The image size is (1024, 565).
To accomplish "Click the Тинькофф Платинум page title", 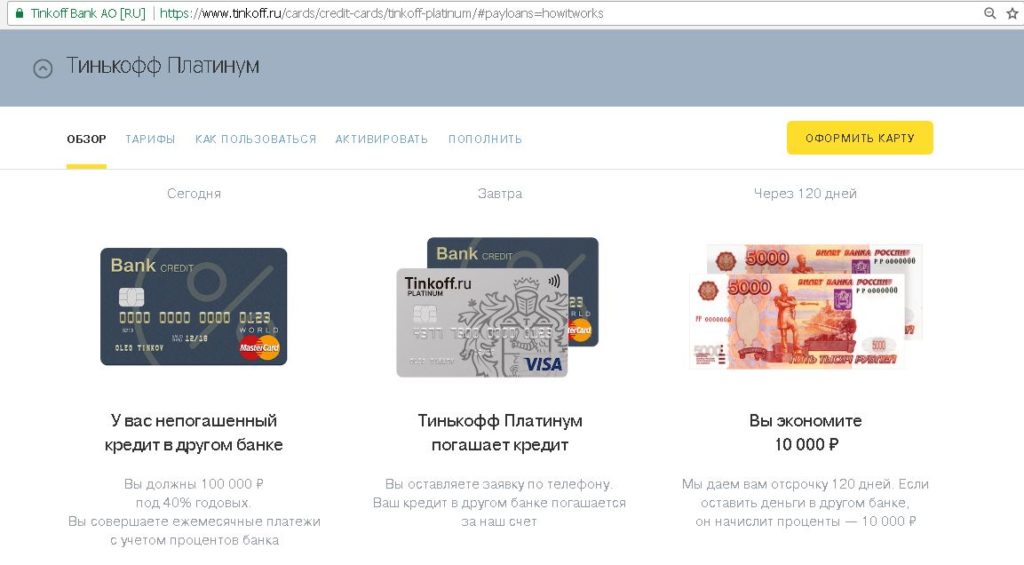I will point(163,66).
